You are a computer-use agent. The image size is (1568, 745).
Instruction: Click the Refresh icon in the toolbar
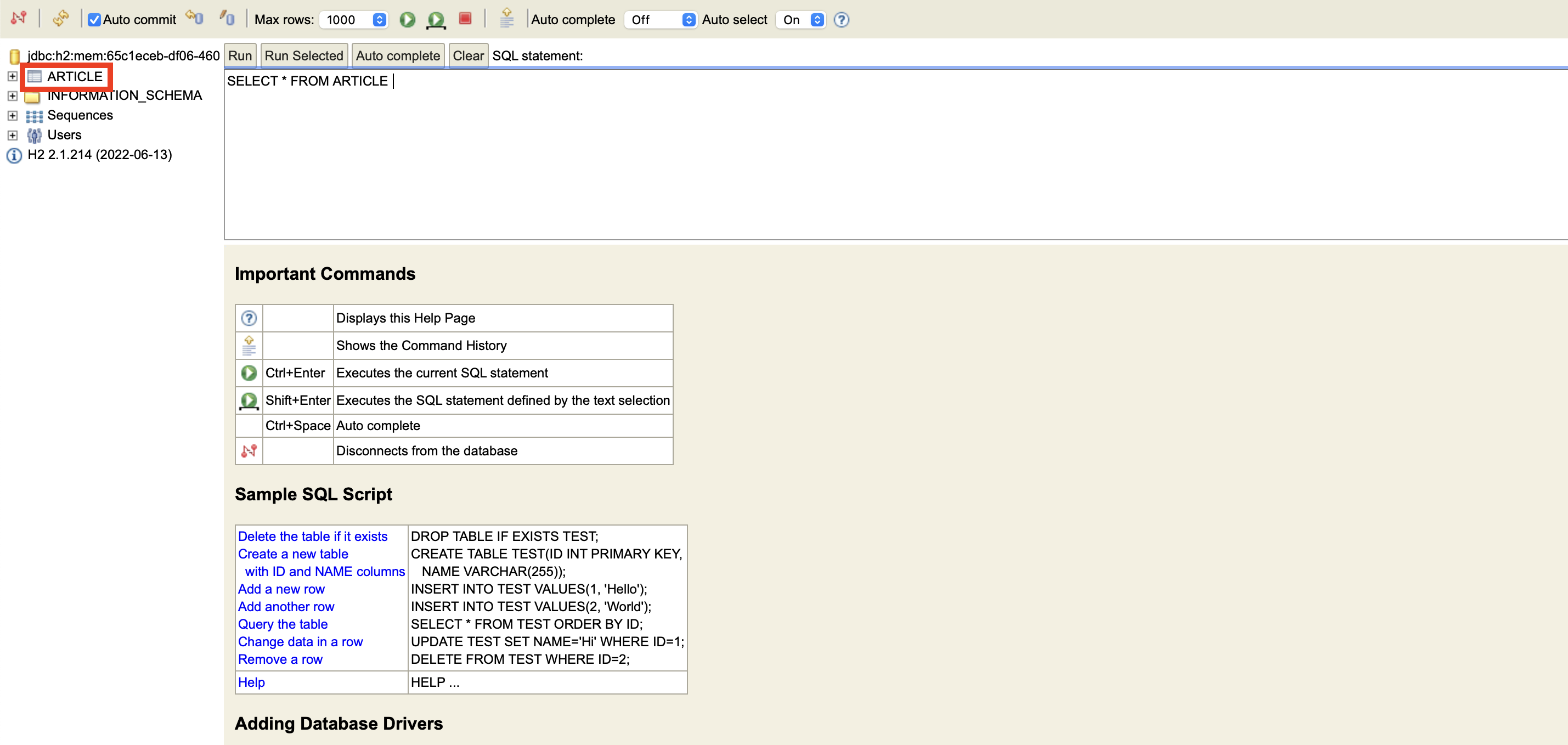tap(61, 18)
